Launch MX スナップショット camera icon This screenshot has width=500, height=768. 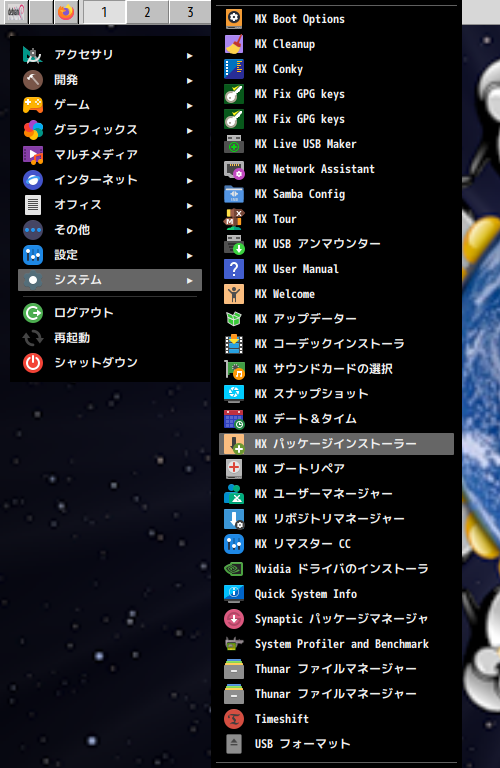tap(234, 393)
